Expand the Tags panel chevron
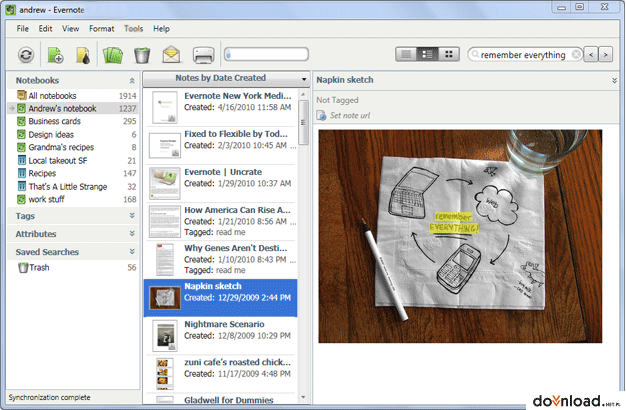This screenshot has width=626, height=410. tap(132, 216)
